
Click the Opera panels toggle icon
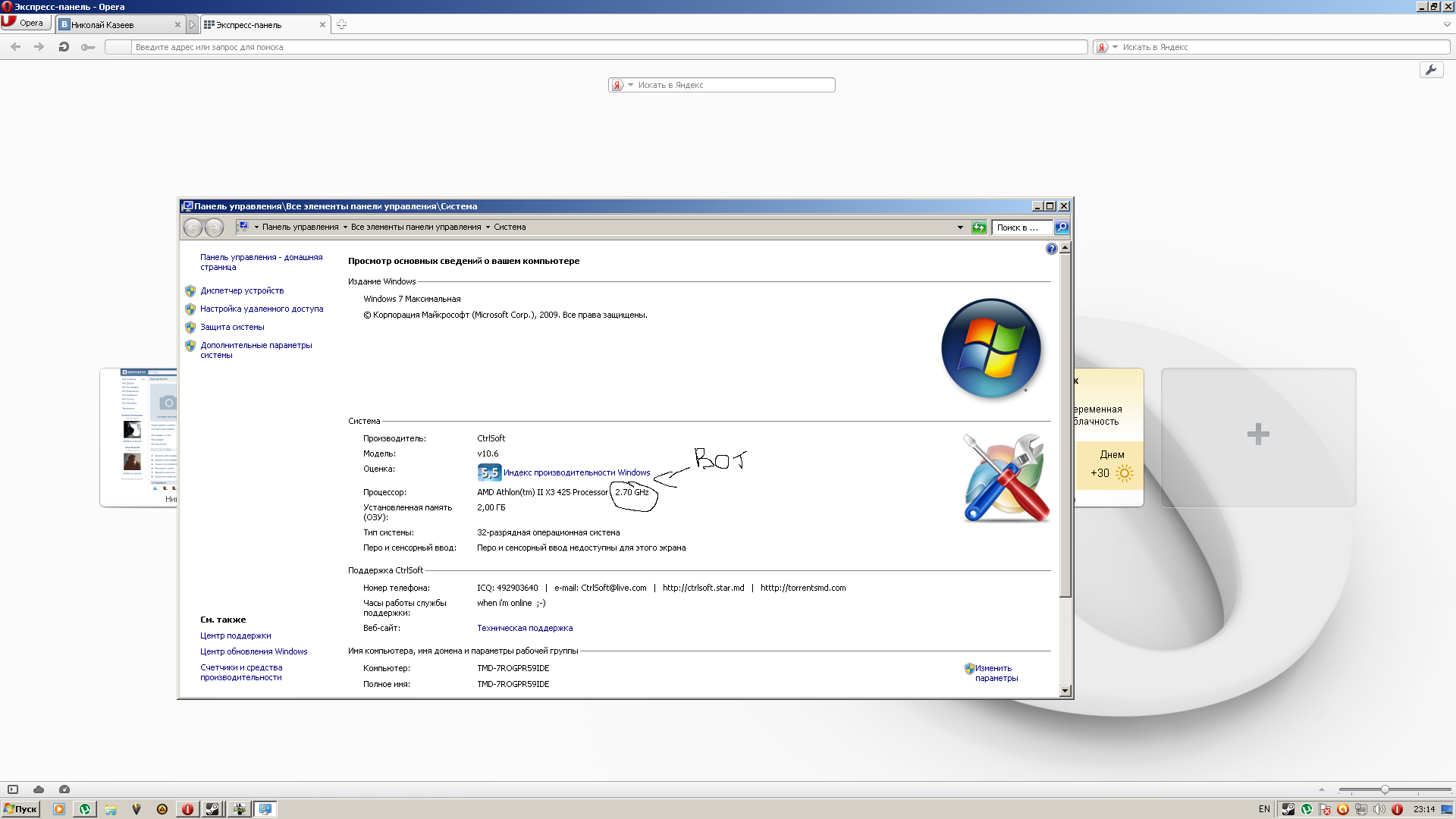[x=13, y=789]
